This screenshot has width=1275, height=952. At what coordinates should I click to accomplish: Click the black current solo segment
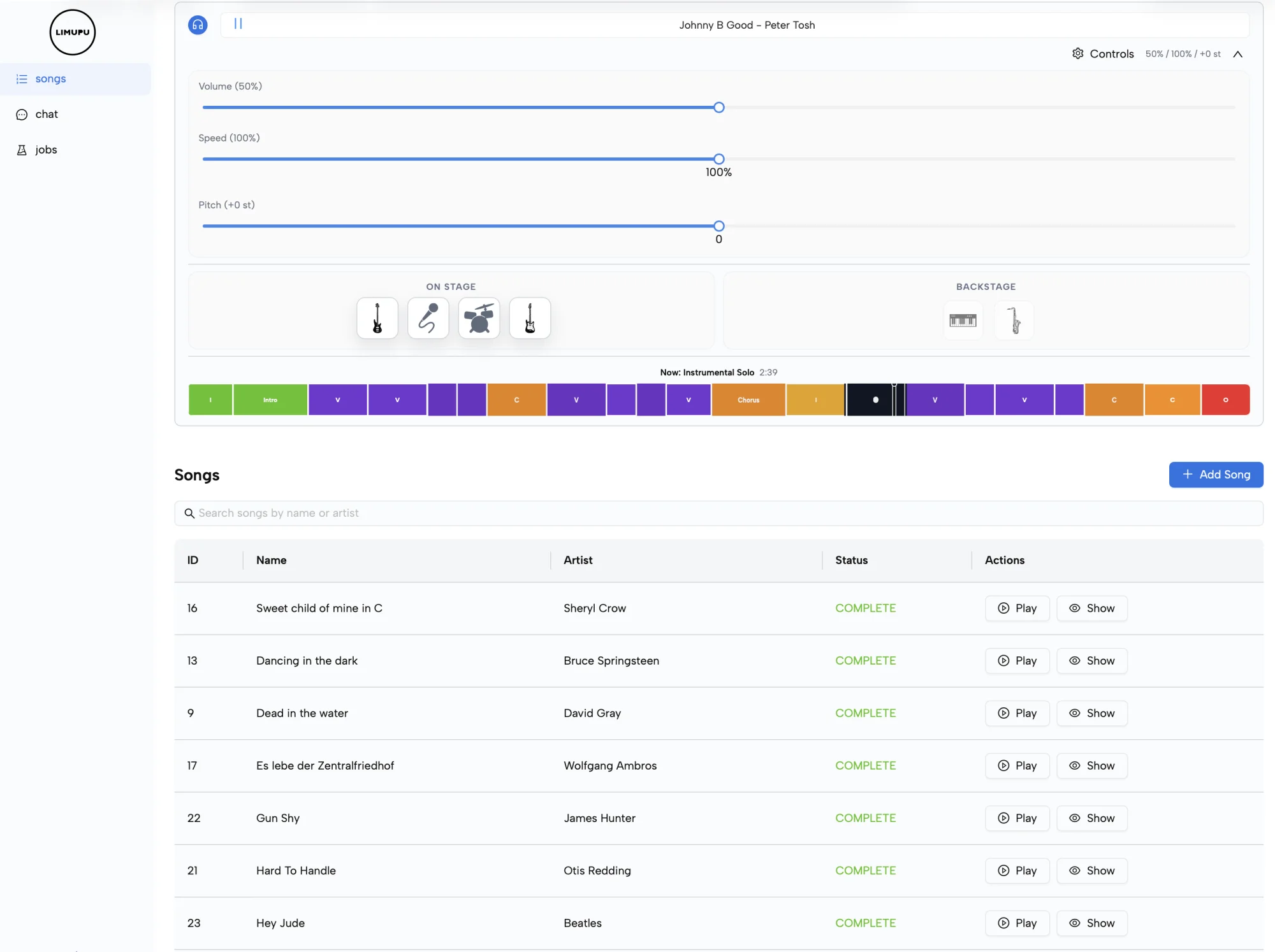pyautogui.click(x=875, y=400)
